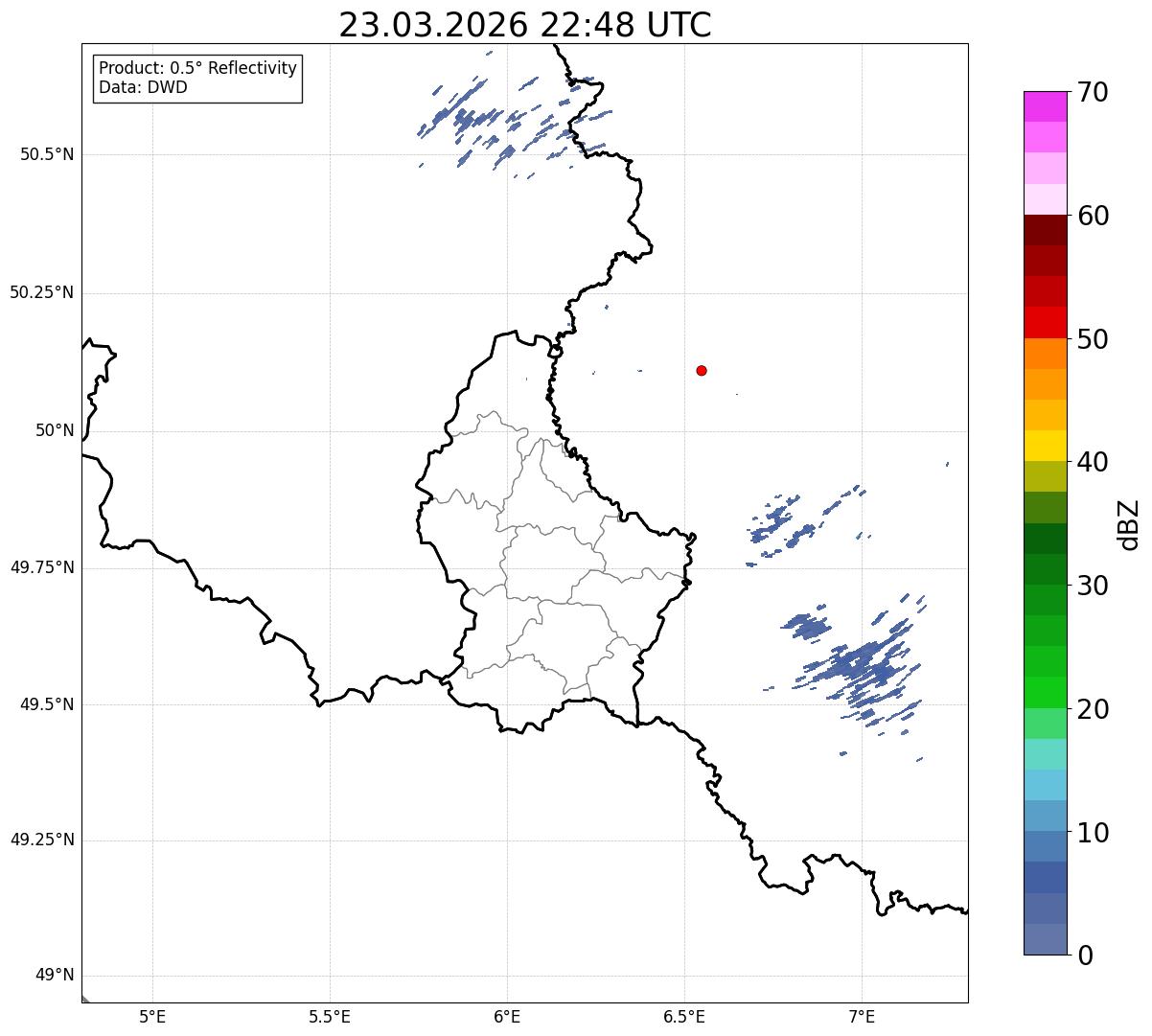Click the colorbar label 60

(1093, 216)
